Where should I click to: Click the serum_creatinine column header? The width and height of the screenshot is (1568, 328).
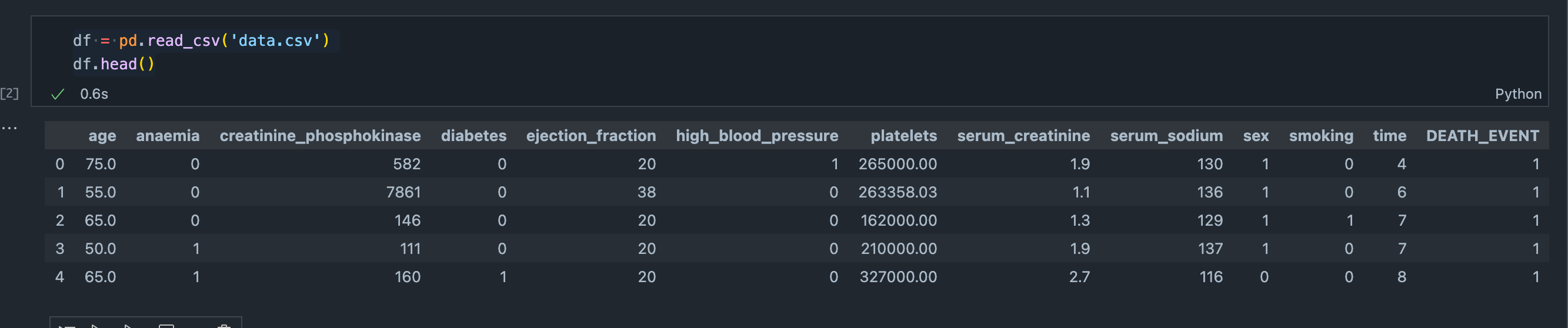[x=1023, y=136]
